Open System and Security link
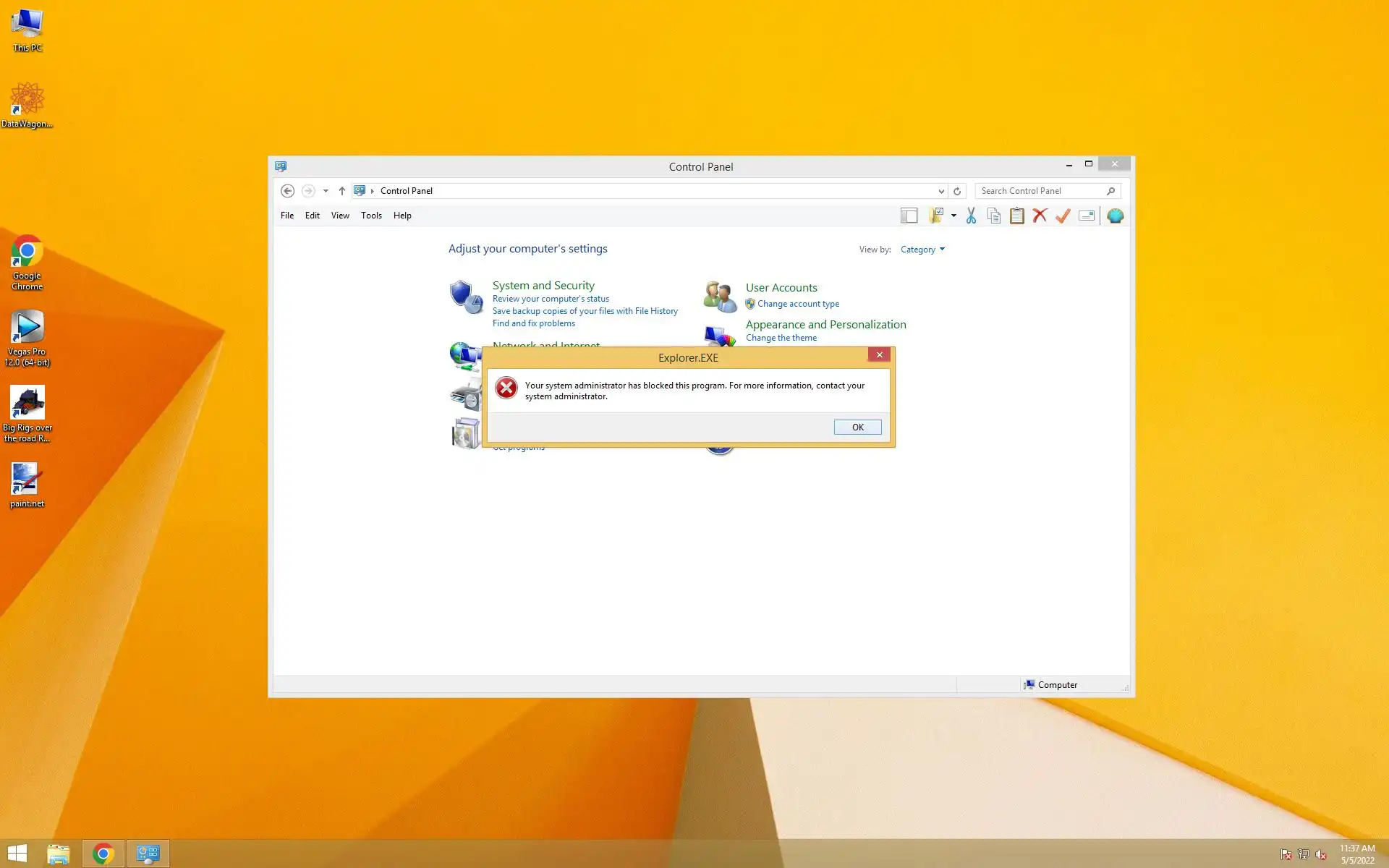Screen dimensions: 1389x868 pos(543,286)
